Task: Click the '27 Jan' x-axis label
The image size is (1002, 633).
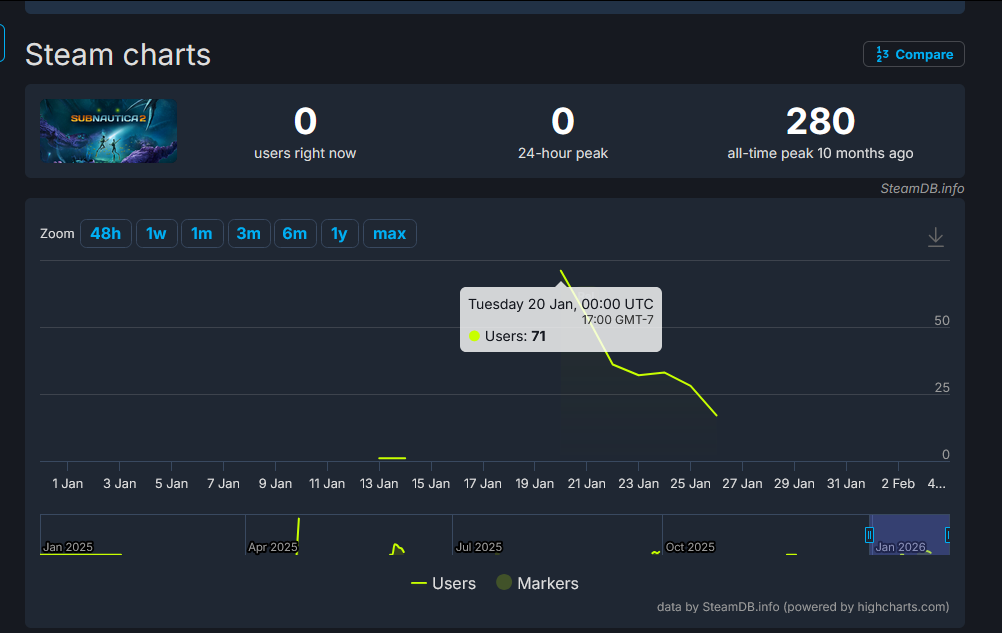Action: click(742, 484)
